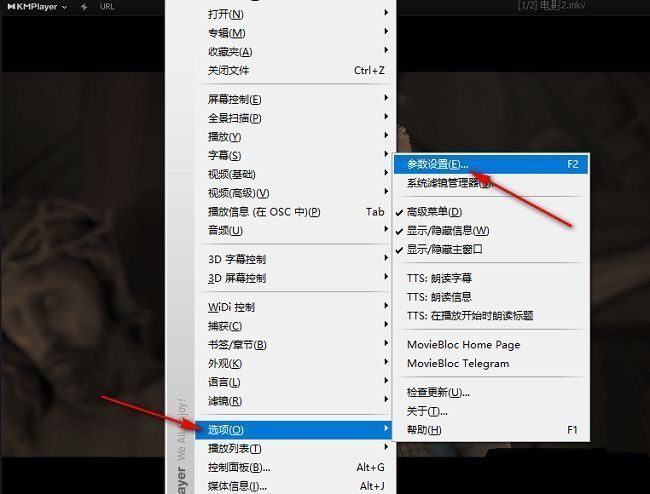The image size is (650, 494).
Task: Toggle the 高级菜单(D) checked option
Action: (491, 212)
